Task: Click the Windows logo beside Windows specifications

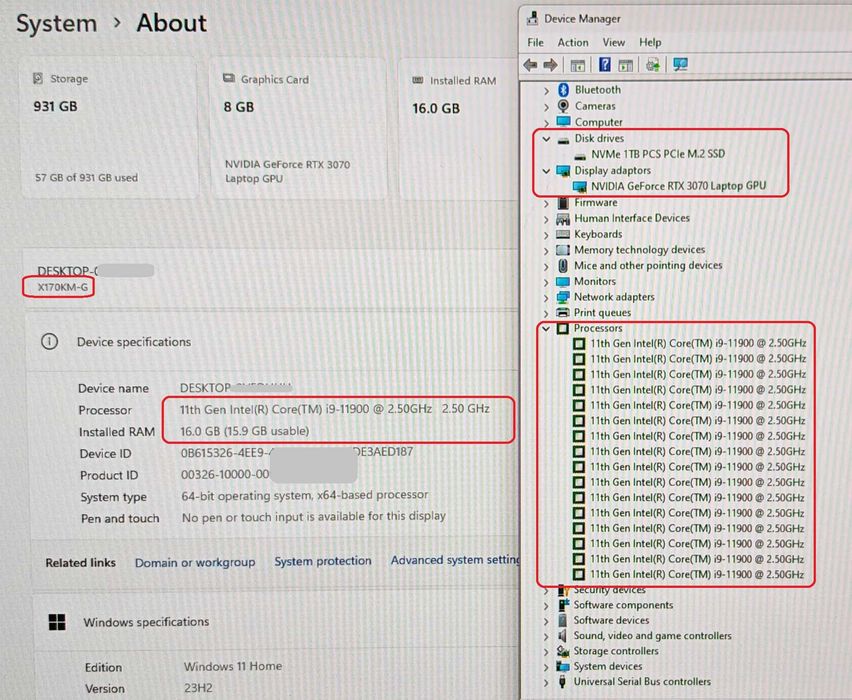Action: (57, 622)
